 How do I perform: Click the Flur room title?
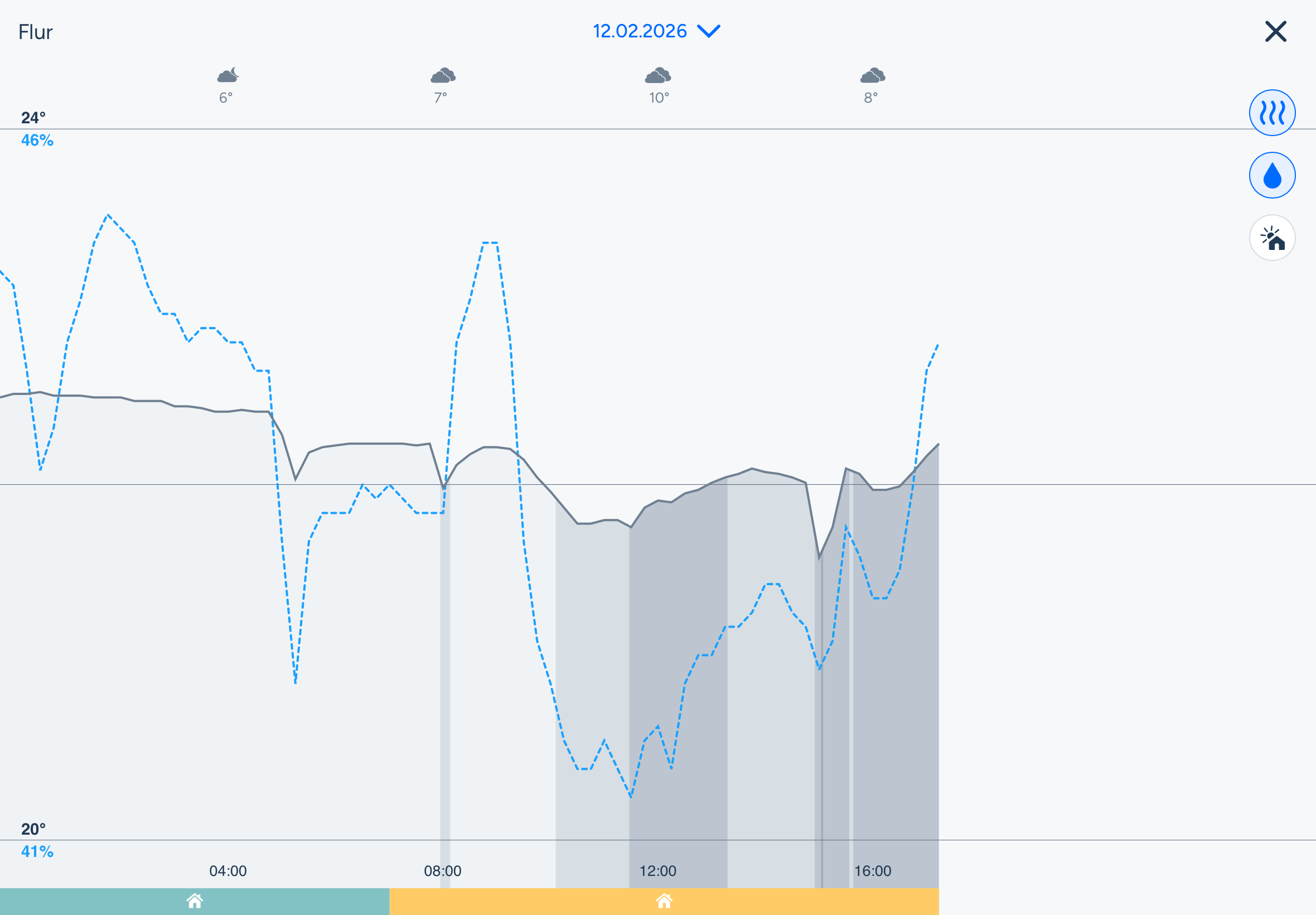tap(36, 32)
